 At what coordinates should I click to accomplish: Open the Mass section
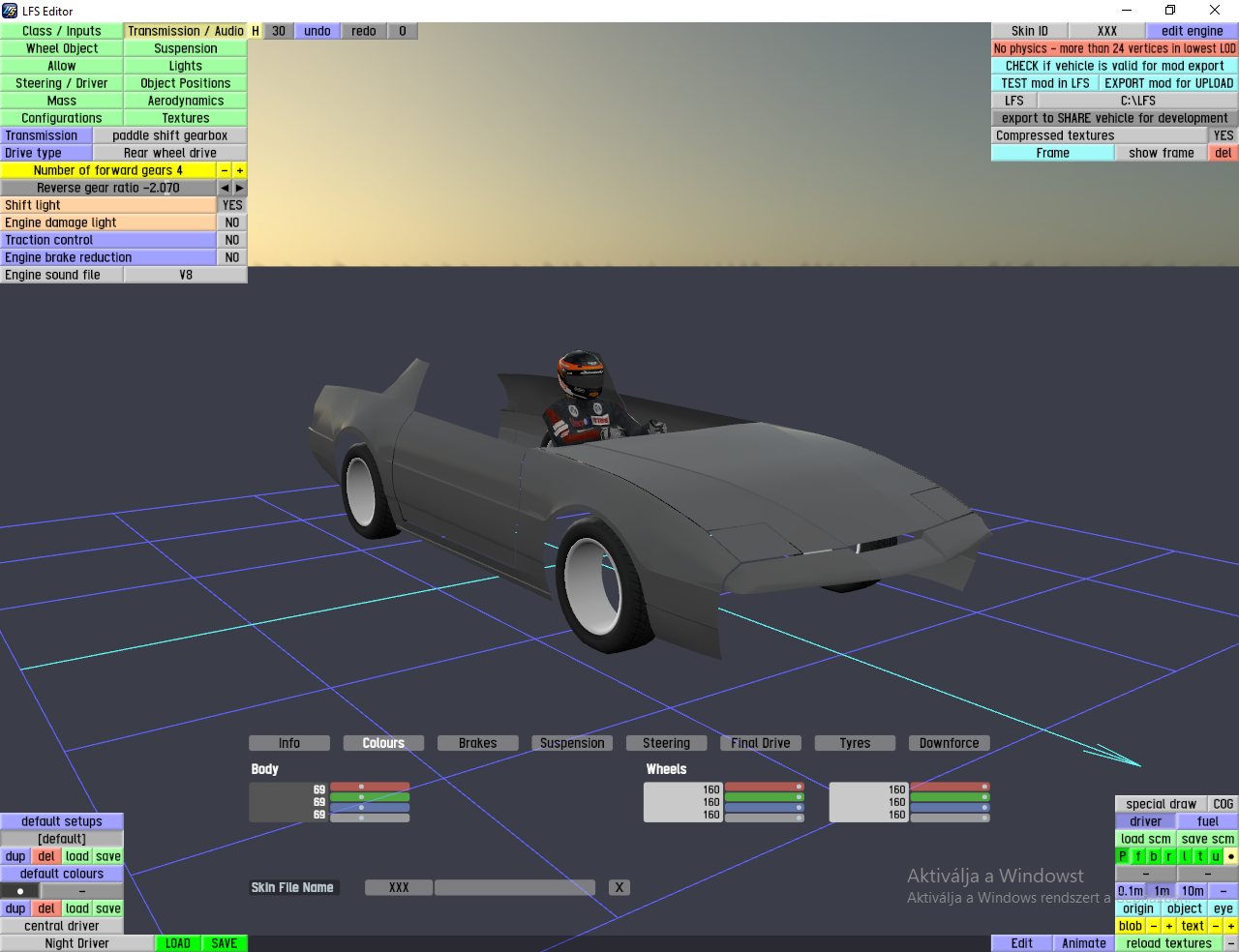point(62,101)
